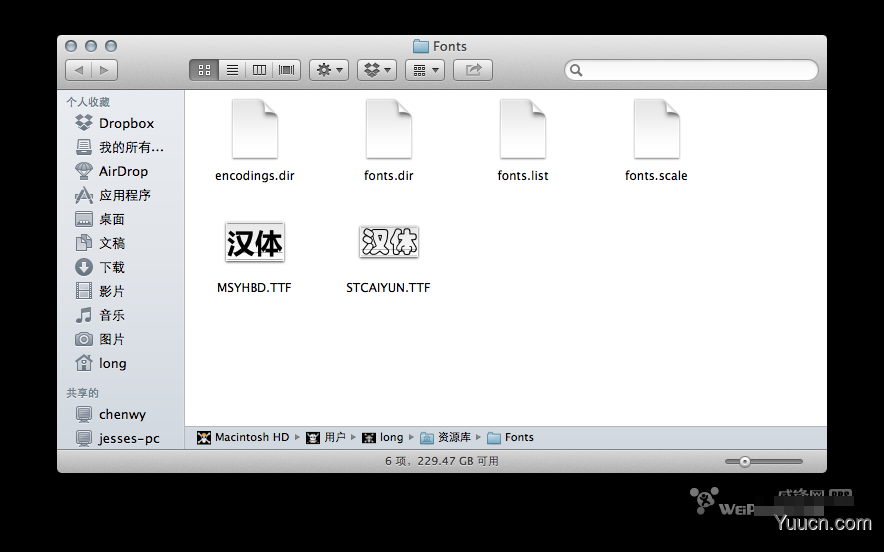Viewport: 884px width, 552px height.
Task: Open 桌面 in the sidebar
Action: [x=121, y=219]
